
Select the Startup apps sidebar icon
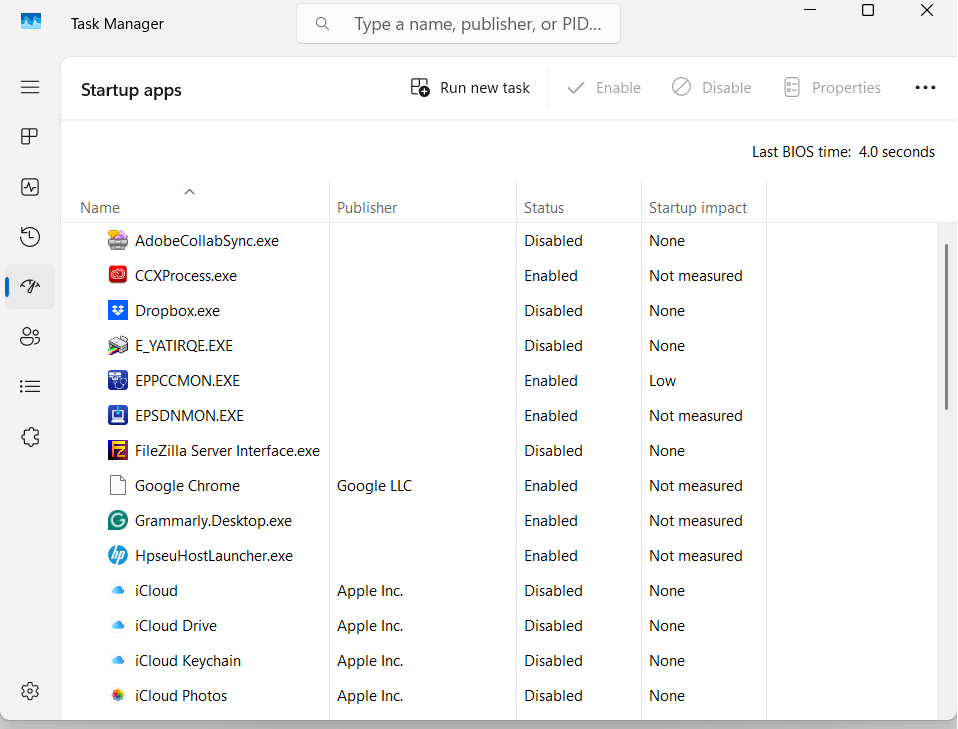point(30,286)
